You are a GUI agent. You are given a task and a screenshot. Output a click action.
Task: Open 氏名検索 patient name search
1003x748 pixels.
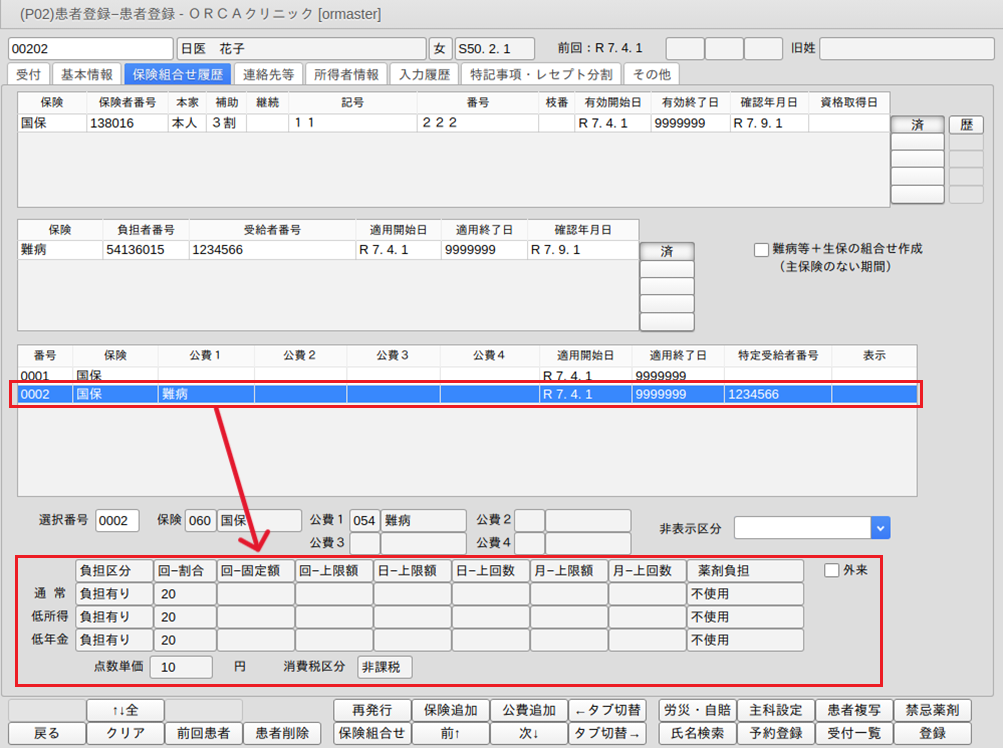coord(697,733)
